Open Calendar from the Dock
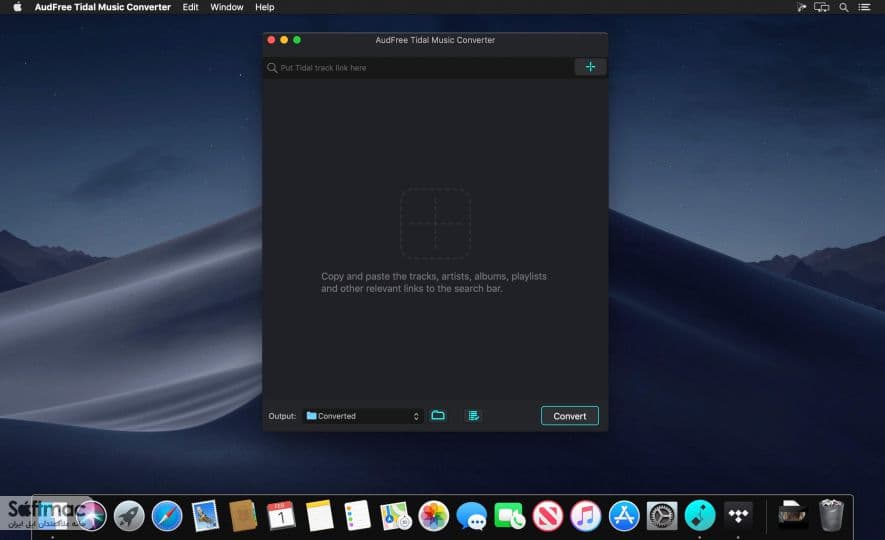The width and height of the screenshot is (885, 540). (281, 515)
